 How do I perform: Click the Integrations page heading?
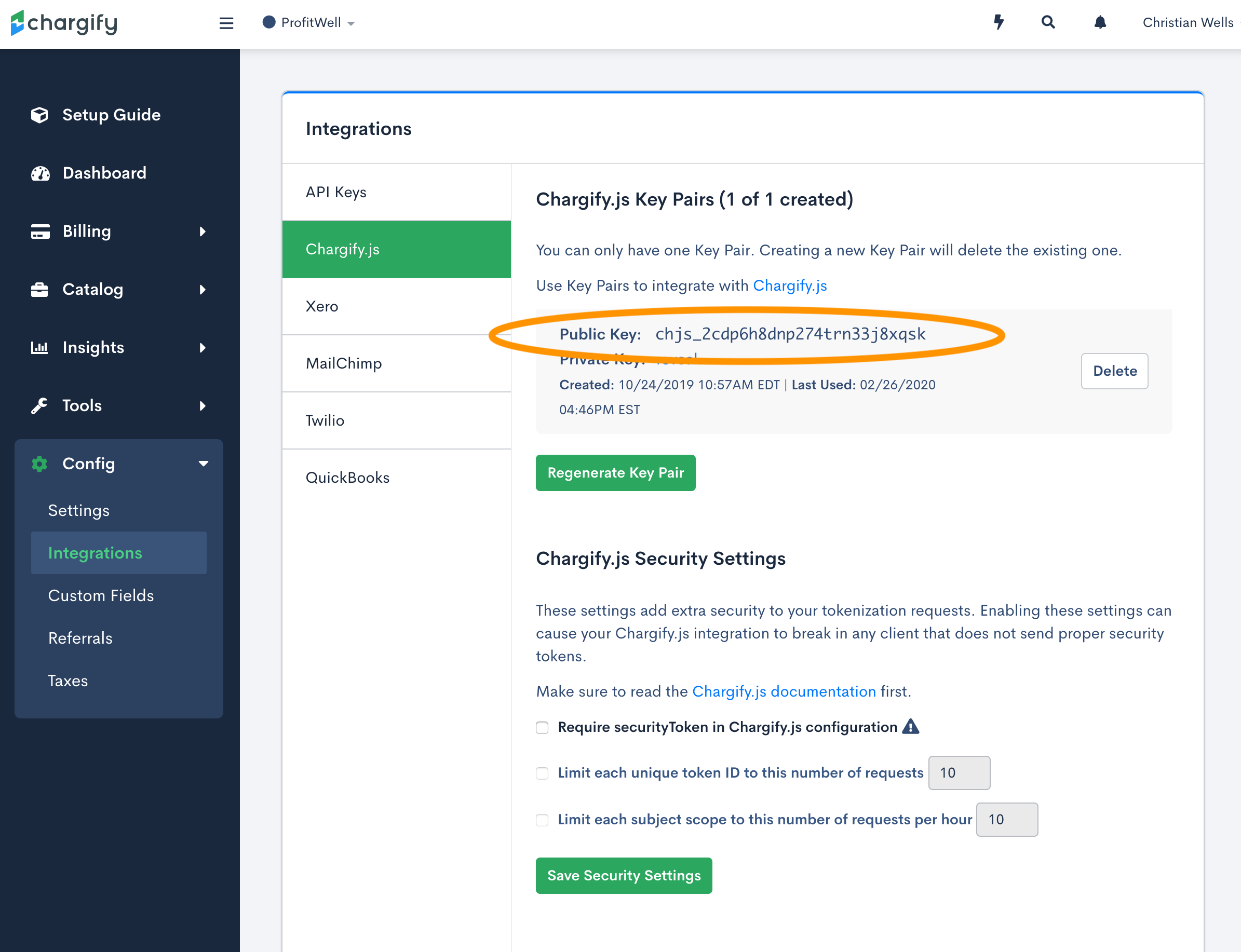(x=358, y=129)
